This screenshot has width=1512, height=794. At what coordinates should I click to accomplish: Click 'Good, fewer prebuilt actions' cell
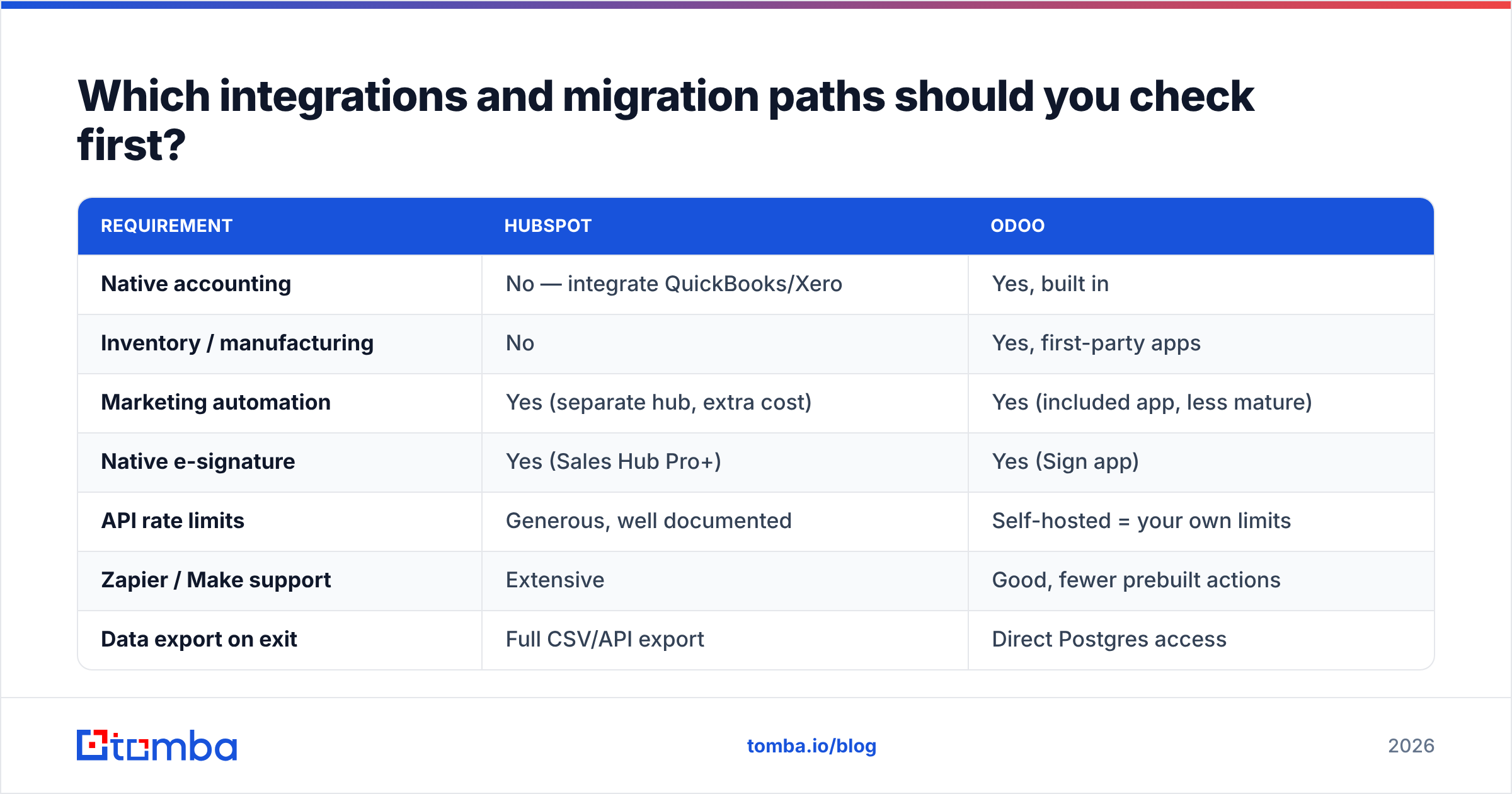point(1136,580)
